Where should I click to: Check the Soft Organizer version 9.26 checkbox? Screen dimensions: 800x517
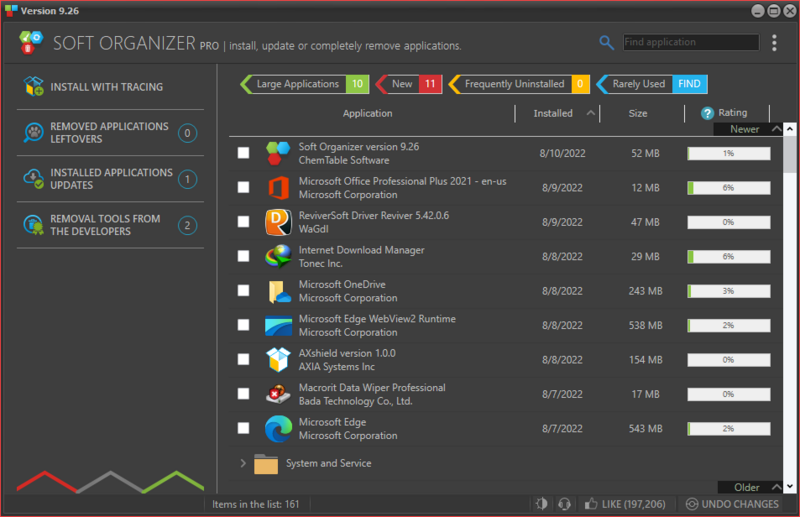tap(243, 153)
